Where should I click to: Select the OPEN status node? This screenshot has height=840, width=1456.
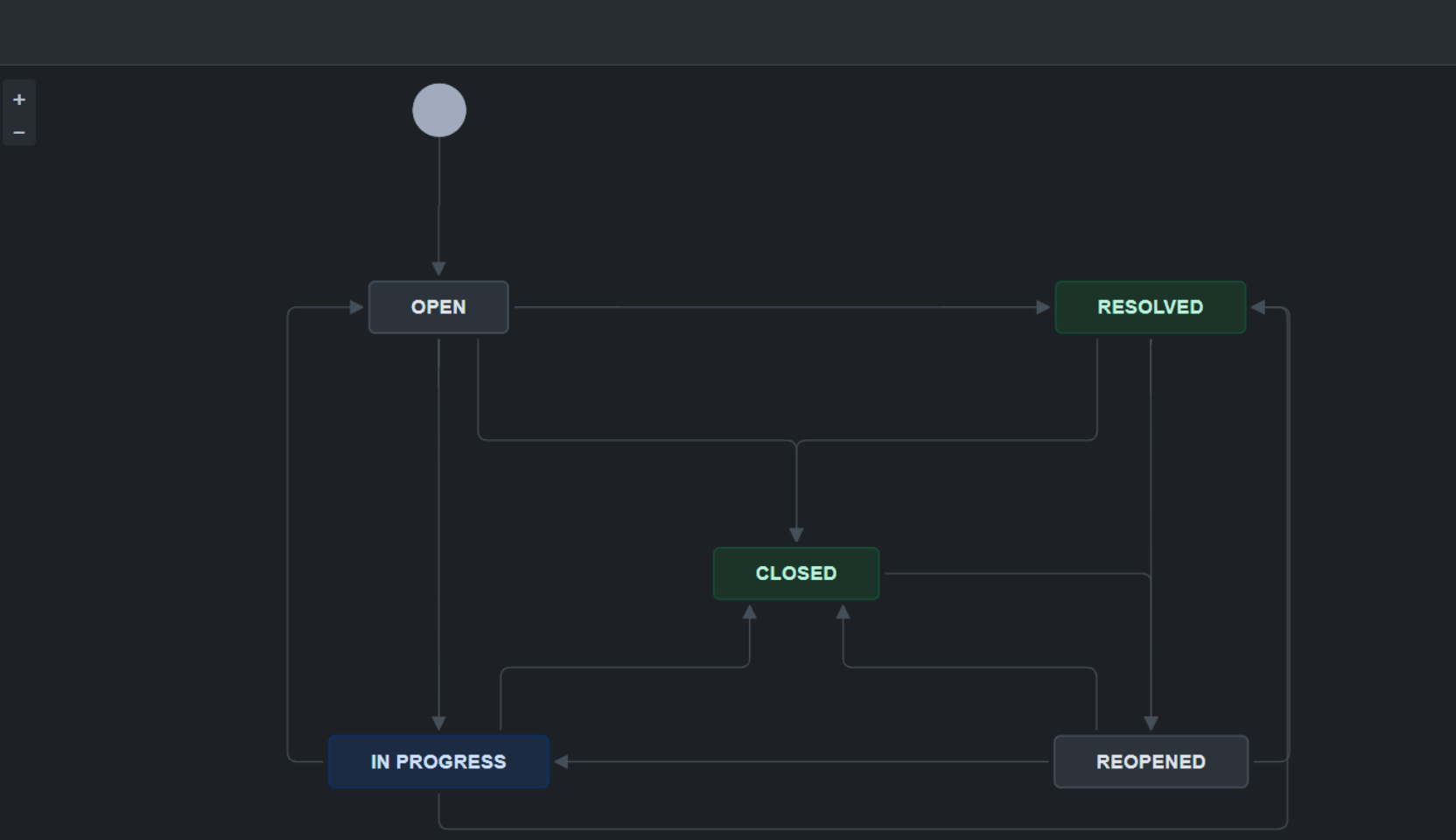click(438, 307)
